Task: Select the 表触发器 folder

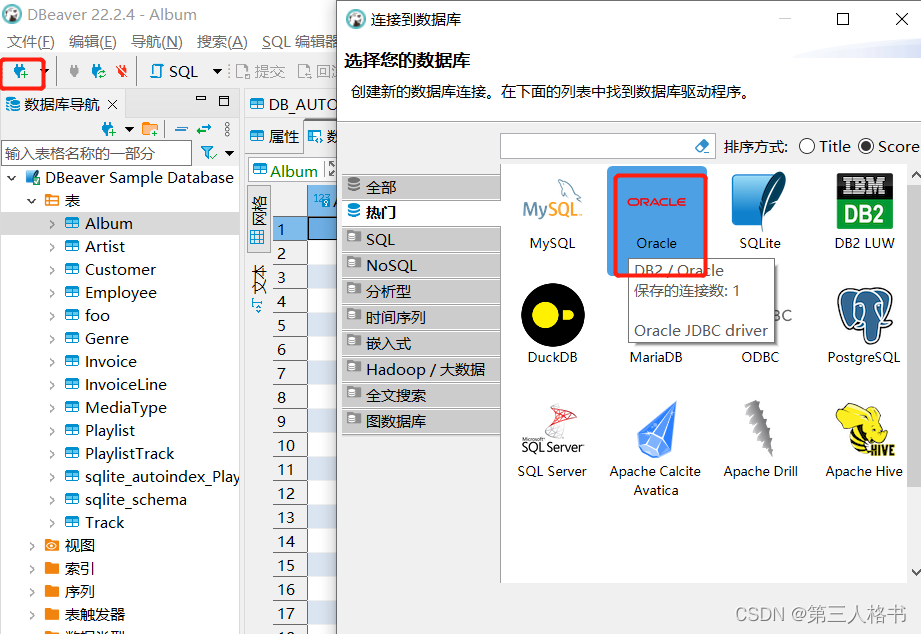Action: 94,615
